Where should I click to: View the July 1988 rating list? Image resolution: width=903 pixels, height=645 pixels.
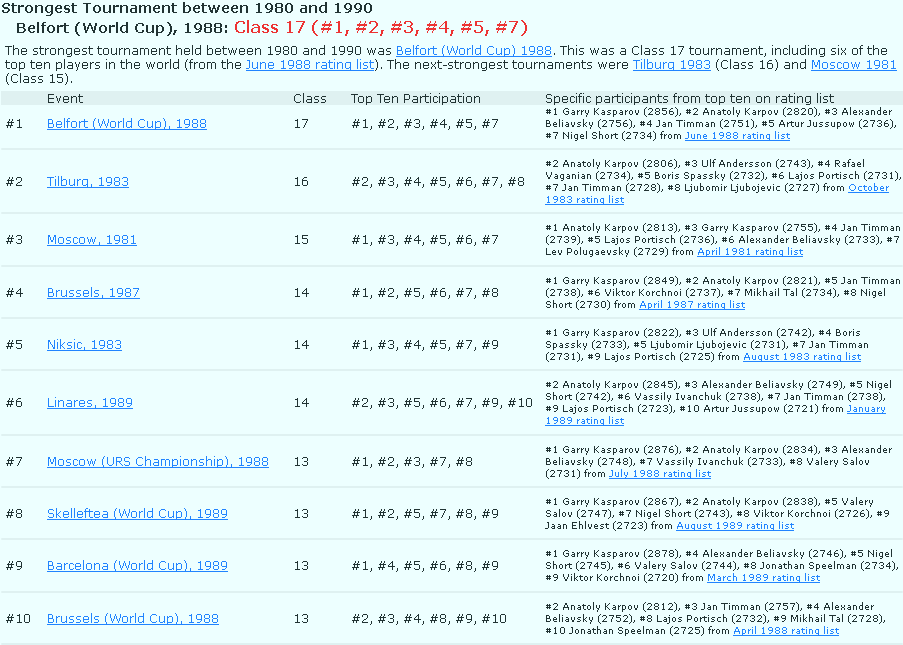[660, 474]
